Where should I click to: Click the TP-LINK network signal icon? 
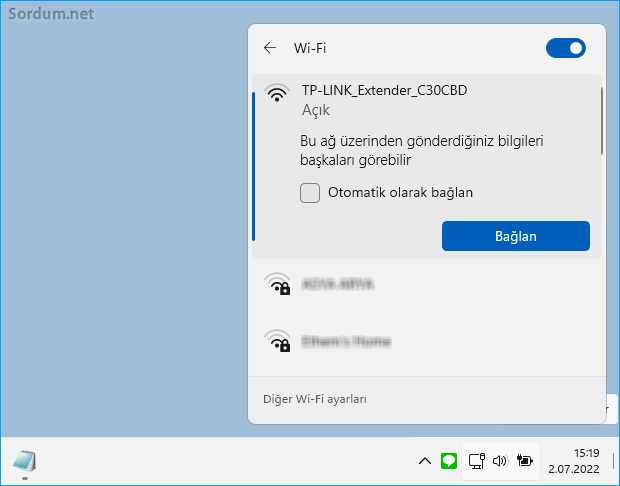277,93
